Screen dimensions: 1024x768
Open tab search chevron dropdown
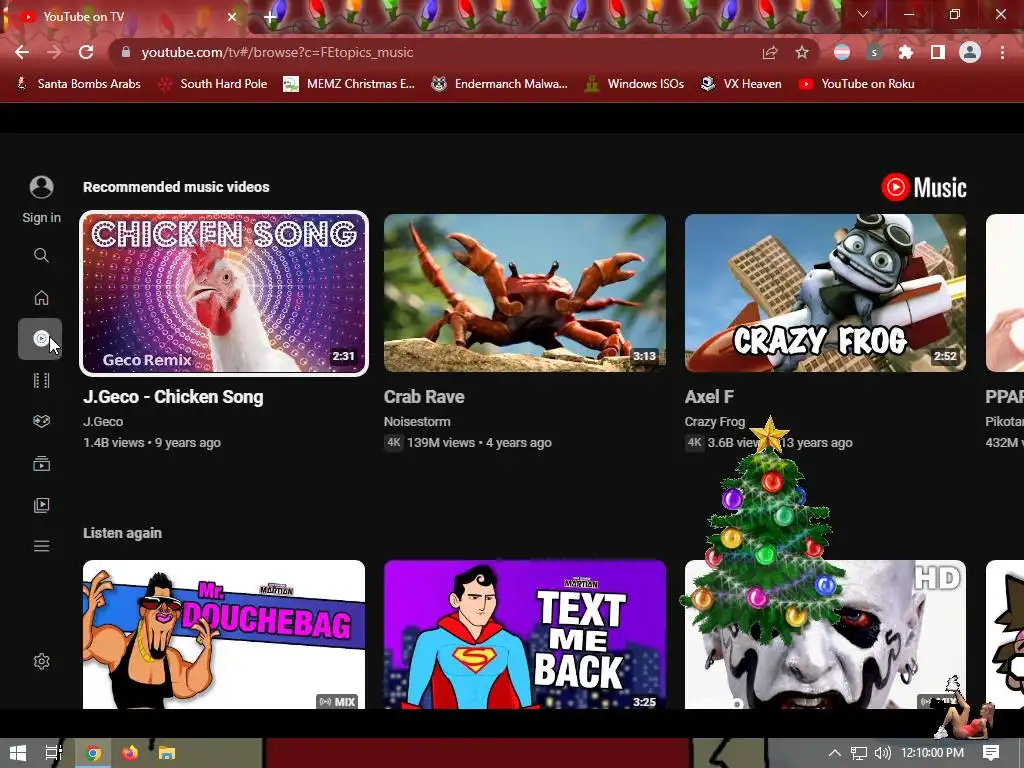tap(863, 14)
